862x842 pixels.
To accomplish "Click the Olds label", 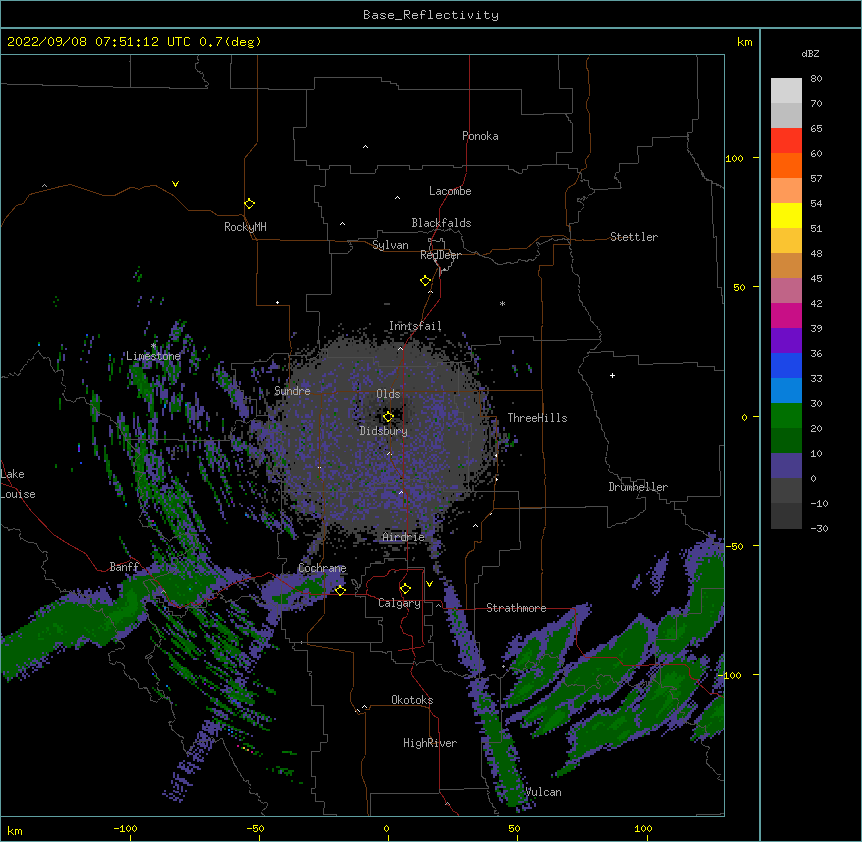I will 388,394.
